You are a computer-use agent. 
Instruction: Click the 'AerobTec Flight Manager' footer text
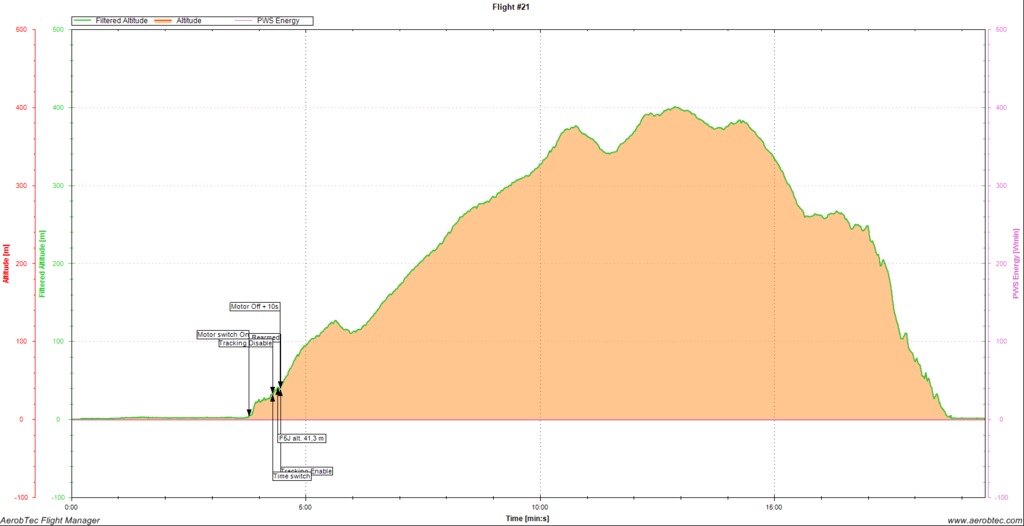51,520
